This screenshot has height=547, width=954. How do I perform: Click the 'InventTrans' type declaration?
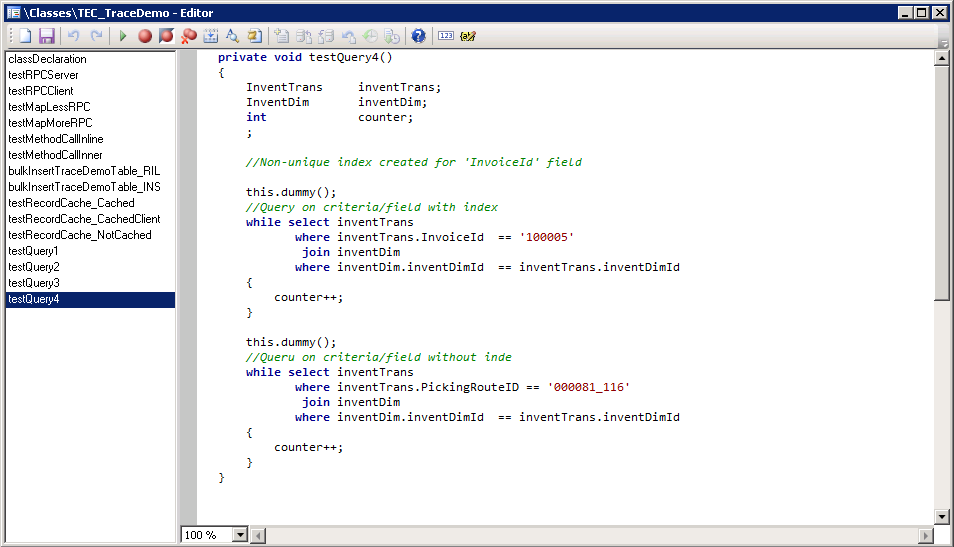coord(284,87)
